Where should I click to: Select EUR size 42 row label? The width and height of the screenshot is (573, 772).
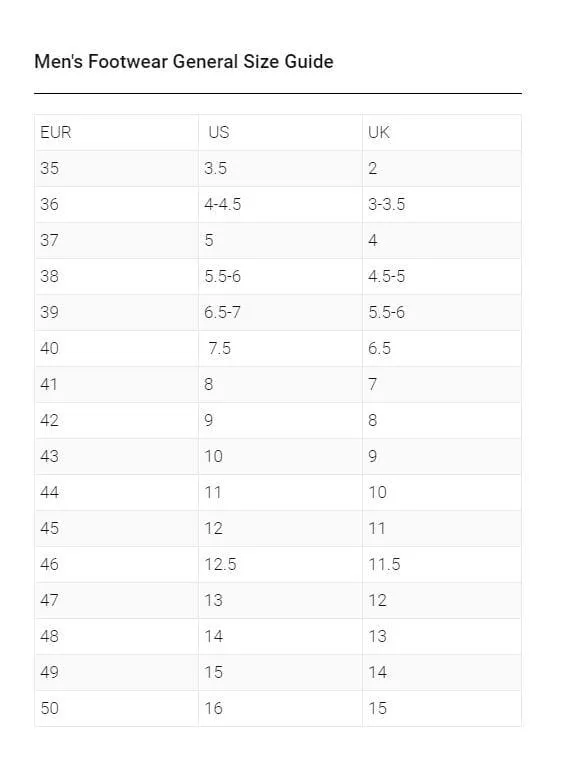pyautogui.click(x=116, y=420)
